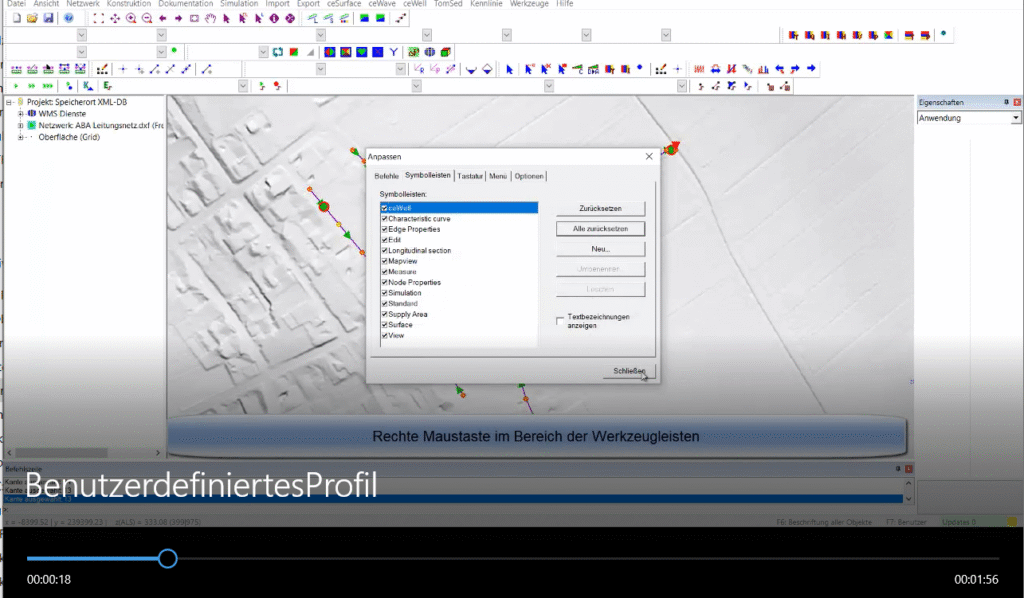
Task: Open Help via the question mark icon
Action: click(x=290, y=18)
